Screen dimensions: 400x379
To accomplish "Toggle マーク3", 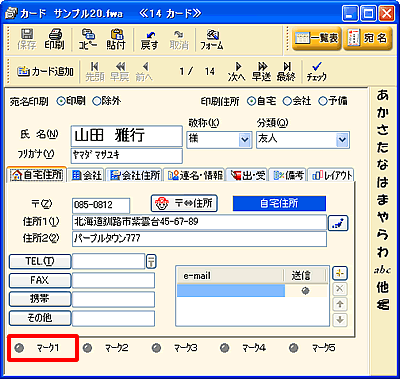I will click(x=156, y=348).
